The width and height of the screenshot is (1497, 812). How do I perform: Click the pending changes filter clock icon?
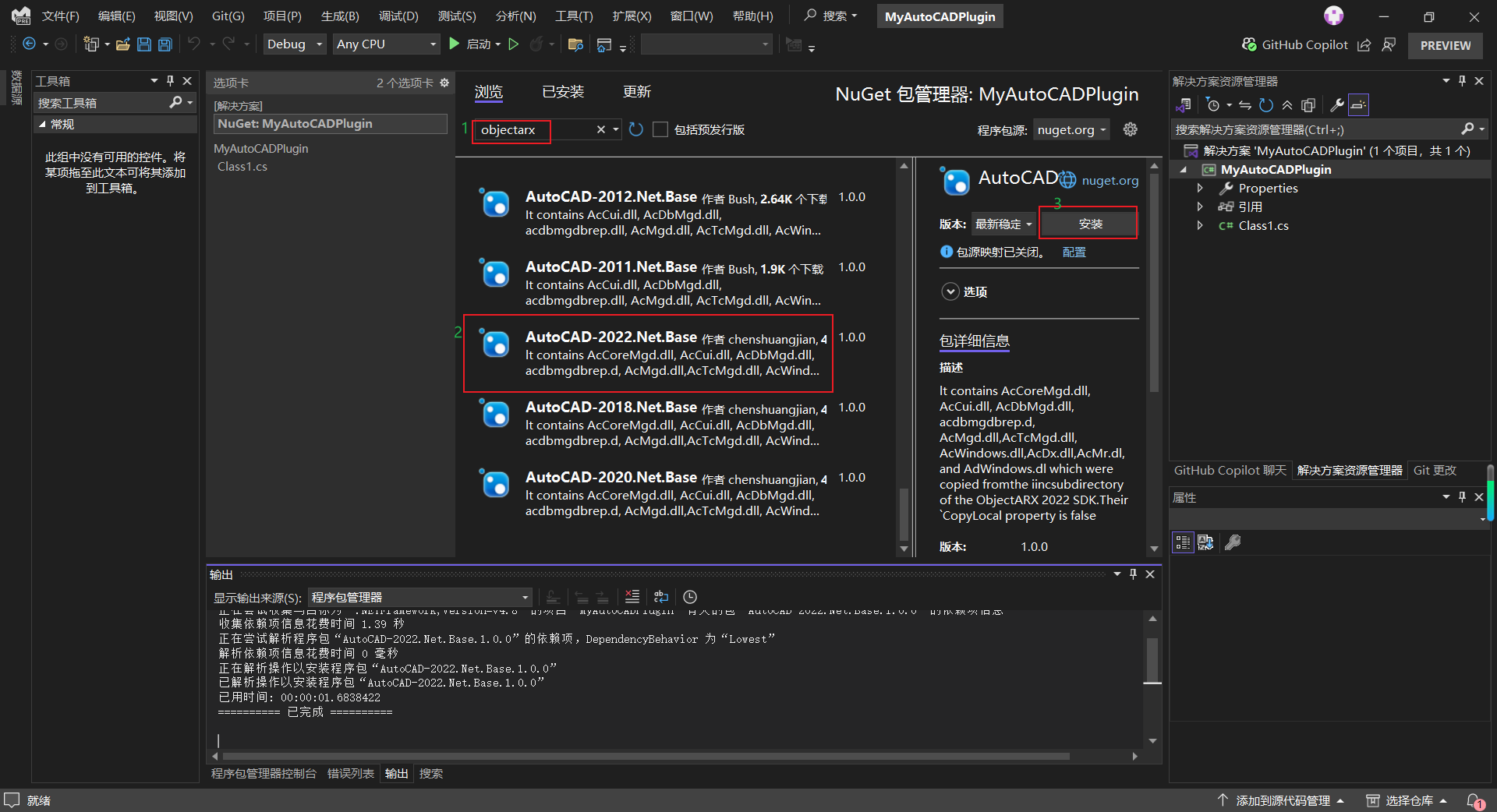[1212, 105]
